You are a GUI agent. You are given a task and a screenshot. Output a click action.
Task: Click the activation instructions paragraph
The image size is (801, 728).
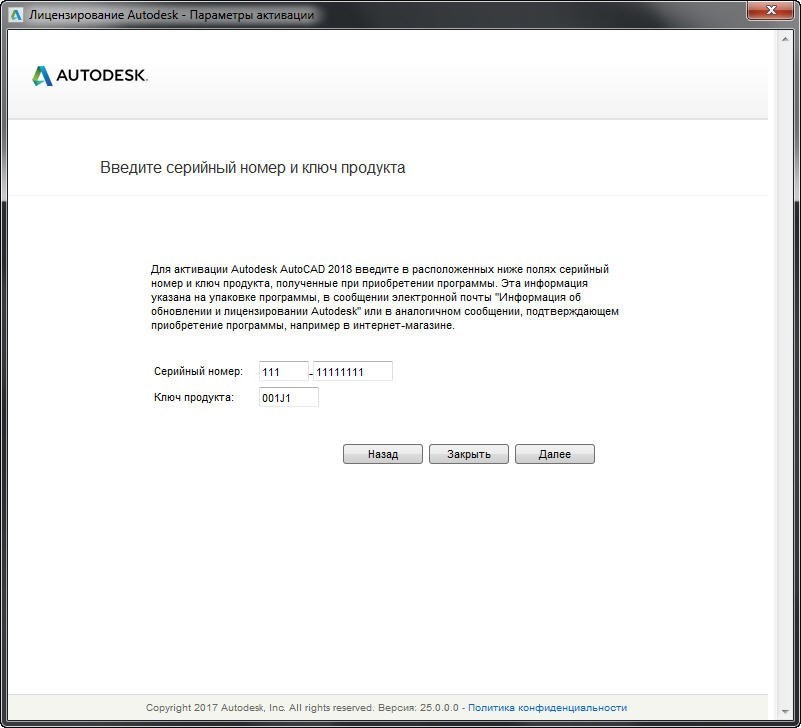click(x=385, y=297)
